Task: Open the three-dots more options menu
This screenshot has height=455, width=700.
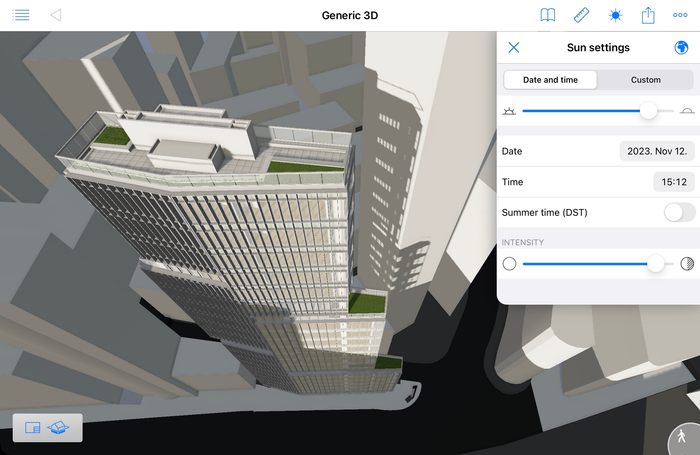Action: click(x=680, y=15)
